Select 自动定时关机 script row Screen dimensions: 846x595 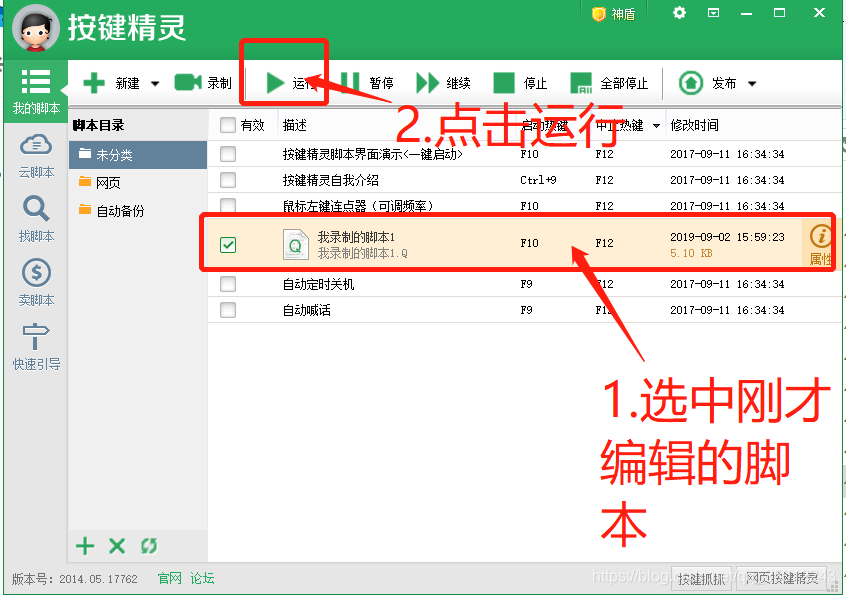524,284
